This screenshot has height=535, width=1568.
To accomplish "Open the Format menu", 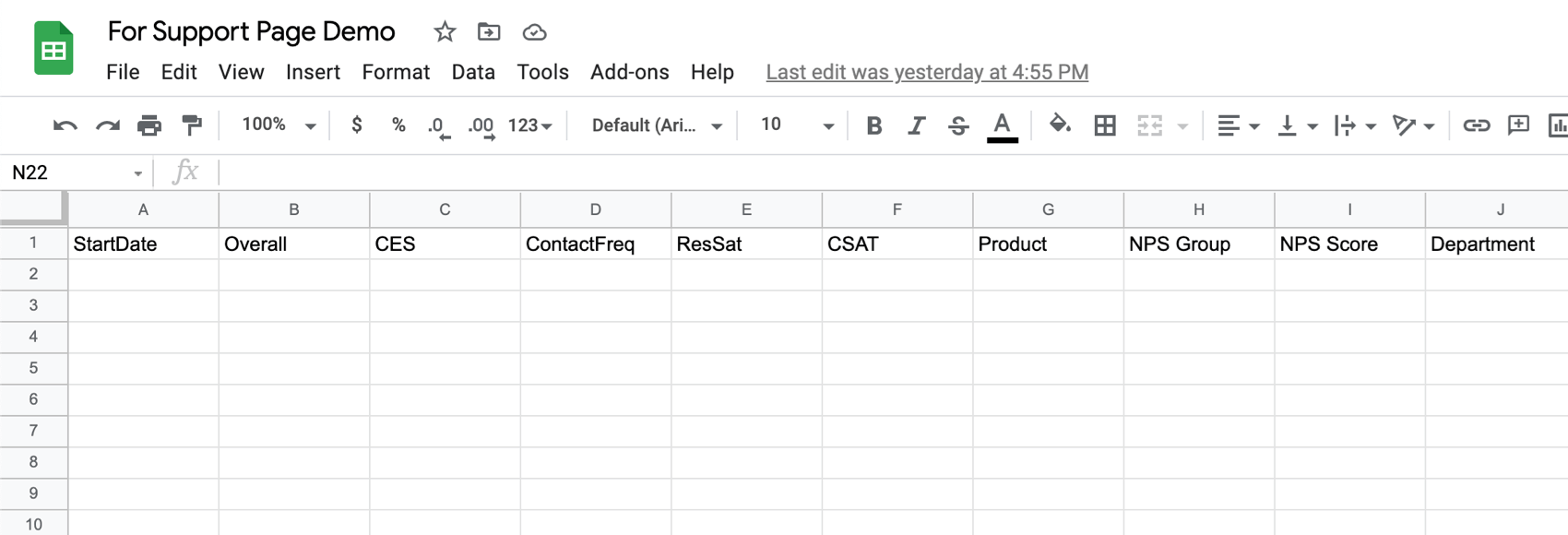I will point(396,72).
